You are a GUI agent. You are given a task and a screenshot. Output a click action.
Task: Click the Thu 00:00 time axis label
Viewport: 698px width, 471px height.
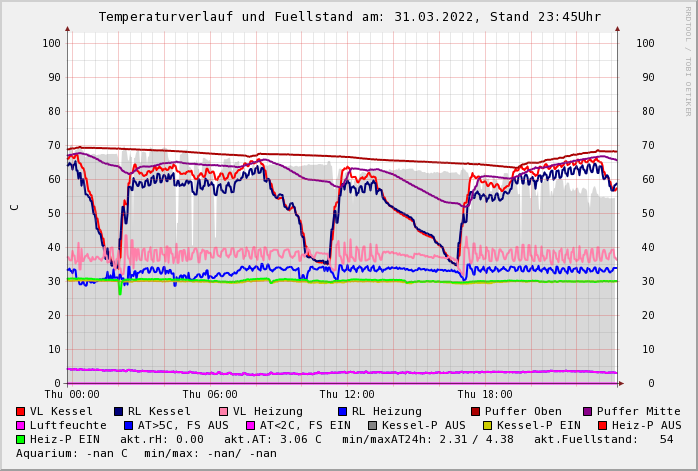coord(72,395)
